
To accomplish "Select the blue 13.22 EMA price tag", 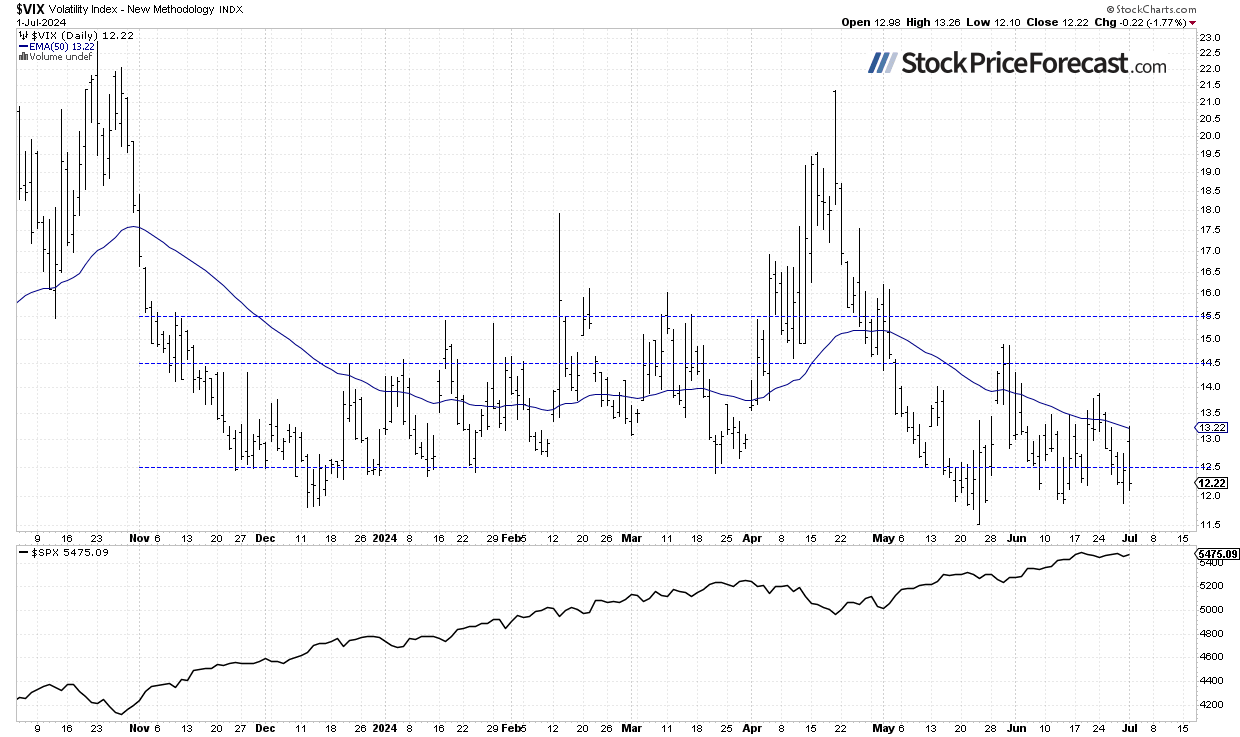I will [x=1211, y=427].
